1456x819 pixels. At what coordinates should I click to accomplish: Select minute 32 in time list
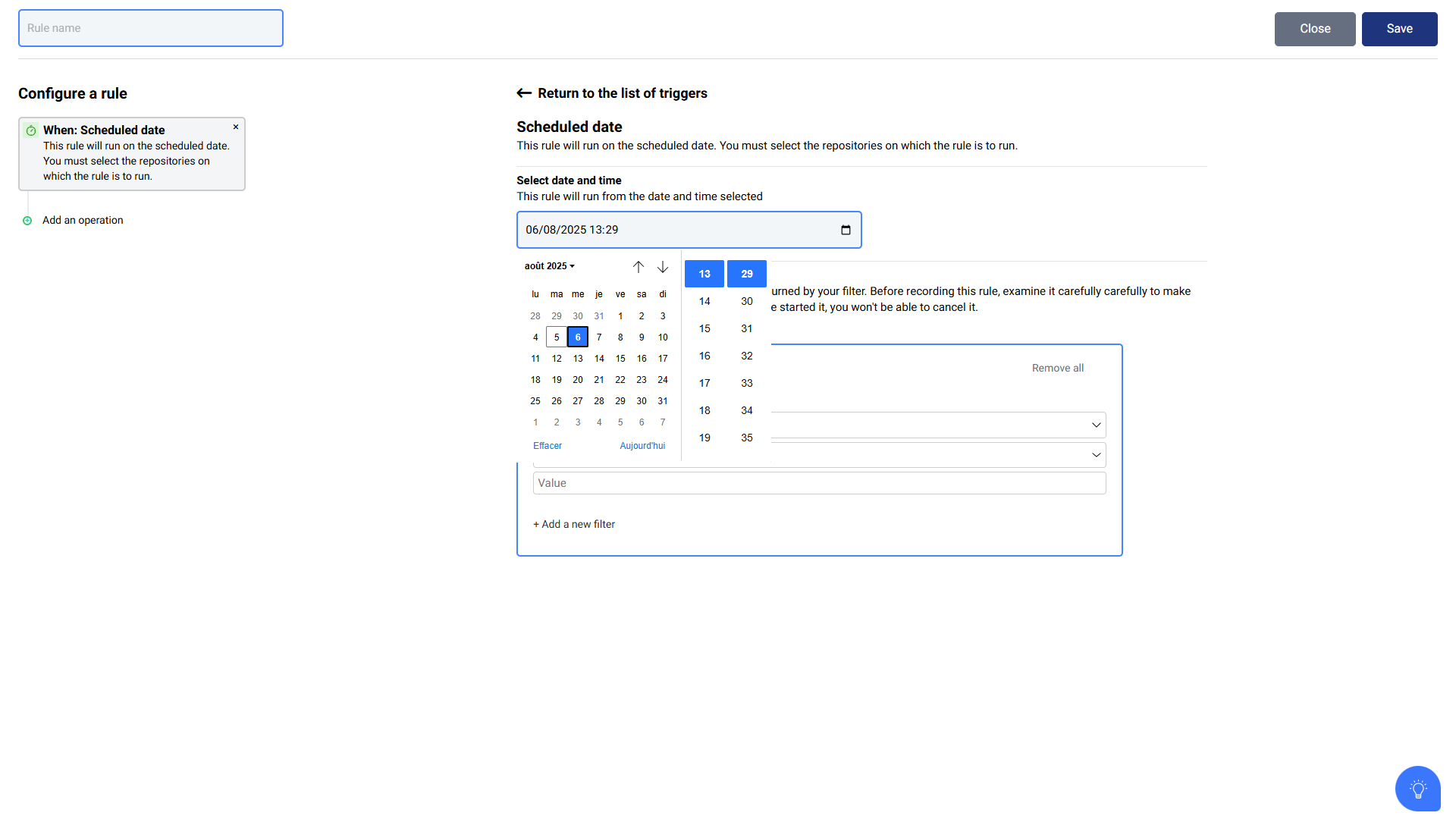747,356
